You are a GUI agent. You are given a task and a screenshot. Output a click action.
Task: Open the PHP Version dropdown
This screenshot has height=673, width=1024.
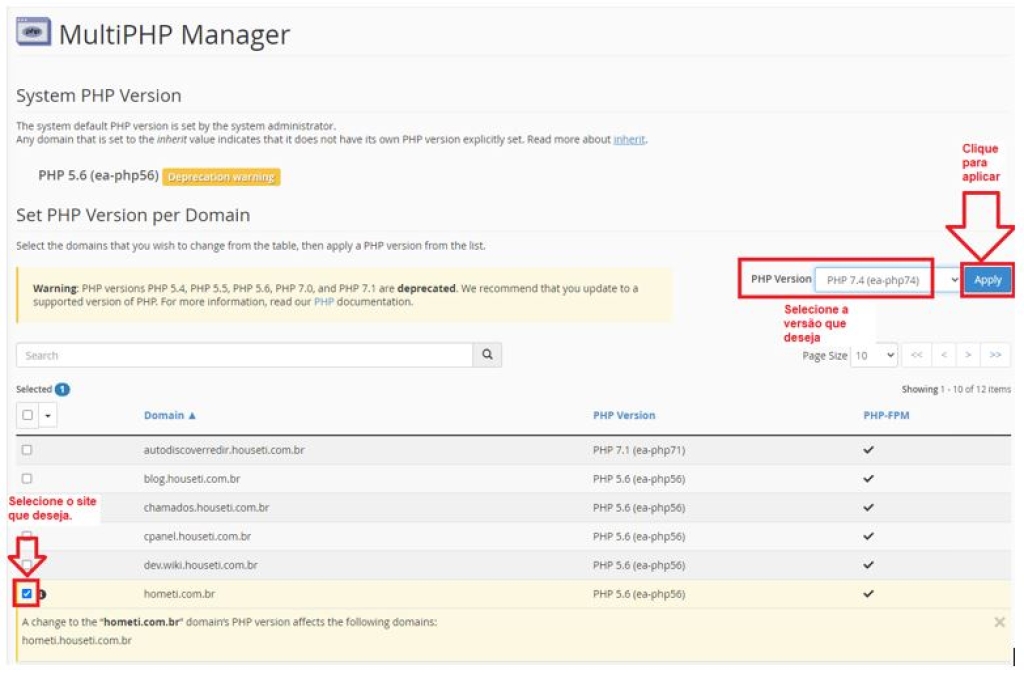(x=888, y=280)
